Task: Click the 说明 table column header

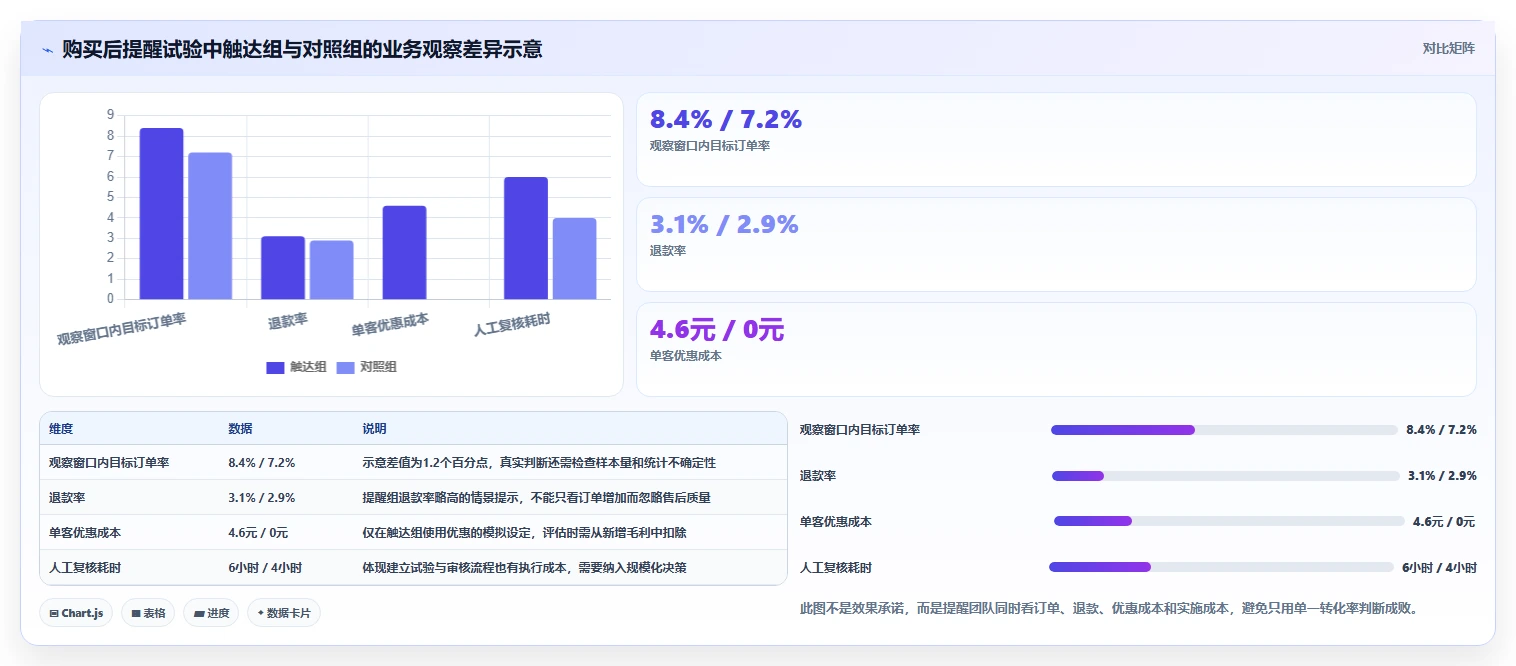Action: (x=374, y=429)
